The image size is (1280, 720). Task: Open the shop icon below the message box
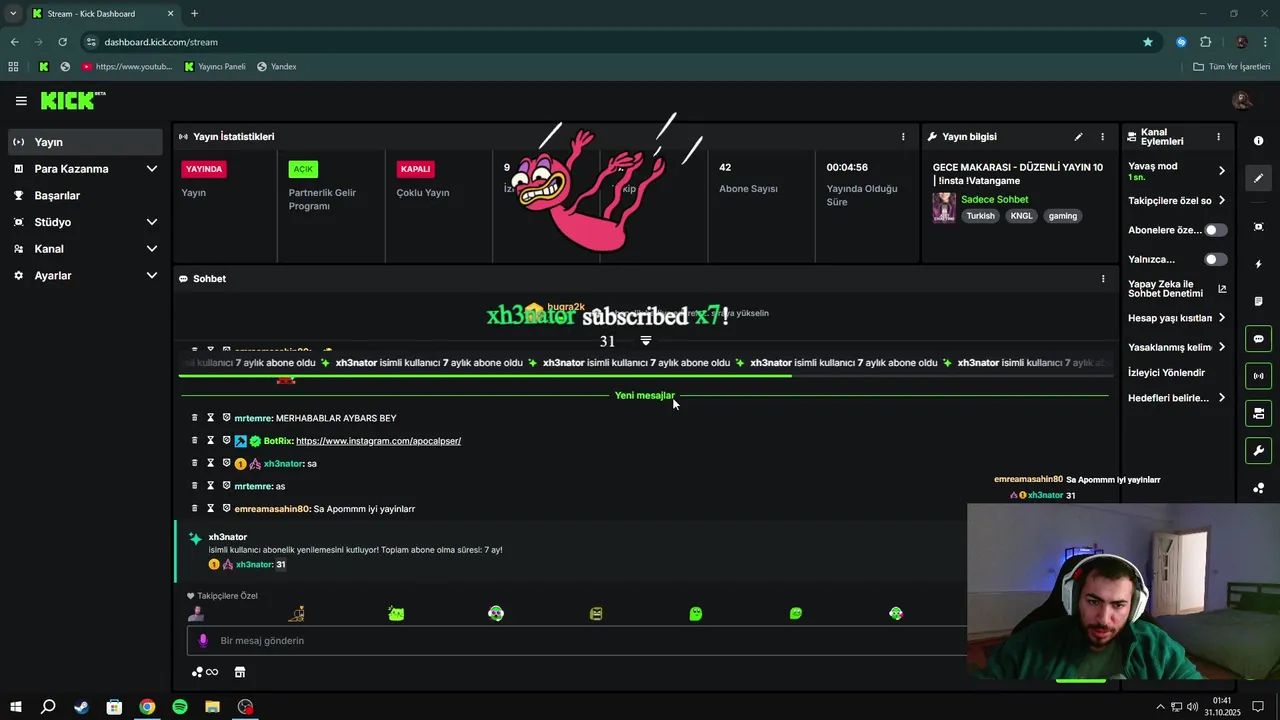[240, 672]
